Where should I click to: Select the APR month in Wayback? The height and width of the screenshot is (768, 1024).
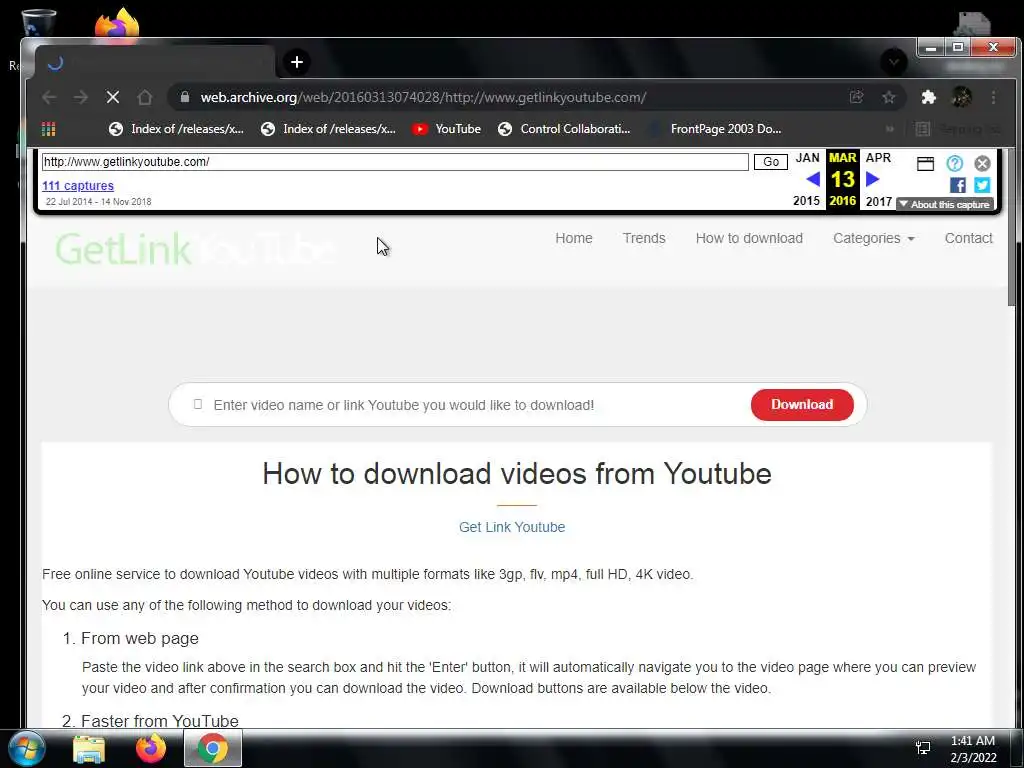pyautogui.click(x=878, y=158)
